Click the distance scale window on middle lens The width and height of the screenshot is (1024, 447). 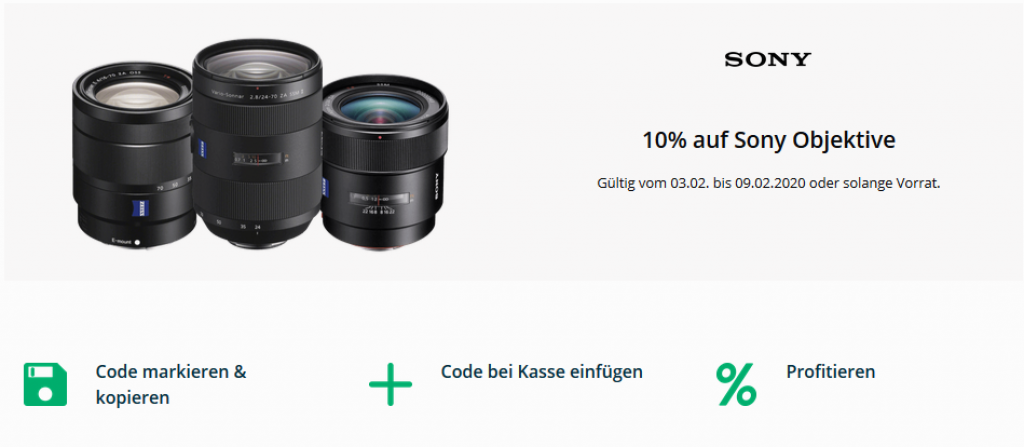tap(259, 159)
